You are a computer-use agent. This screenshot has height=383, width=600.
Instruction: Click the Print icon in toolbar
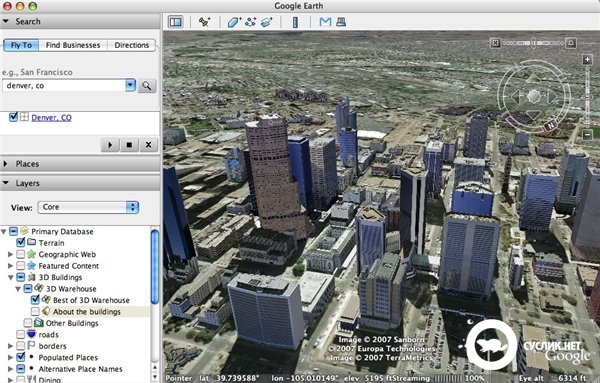(341, 22)
